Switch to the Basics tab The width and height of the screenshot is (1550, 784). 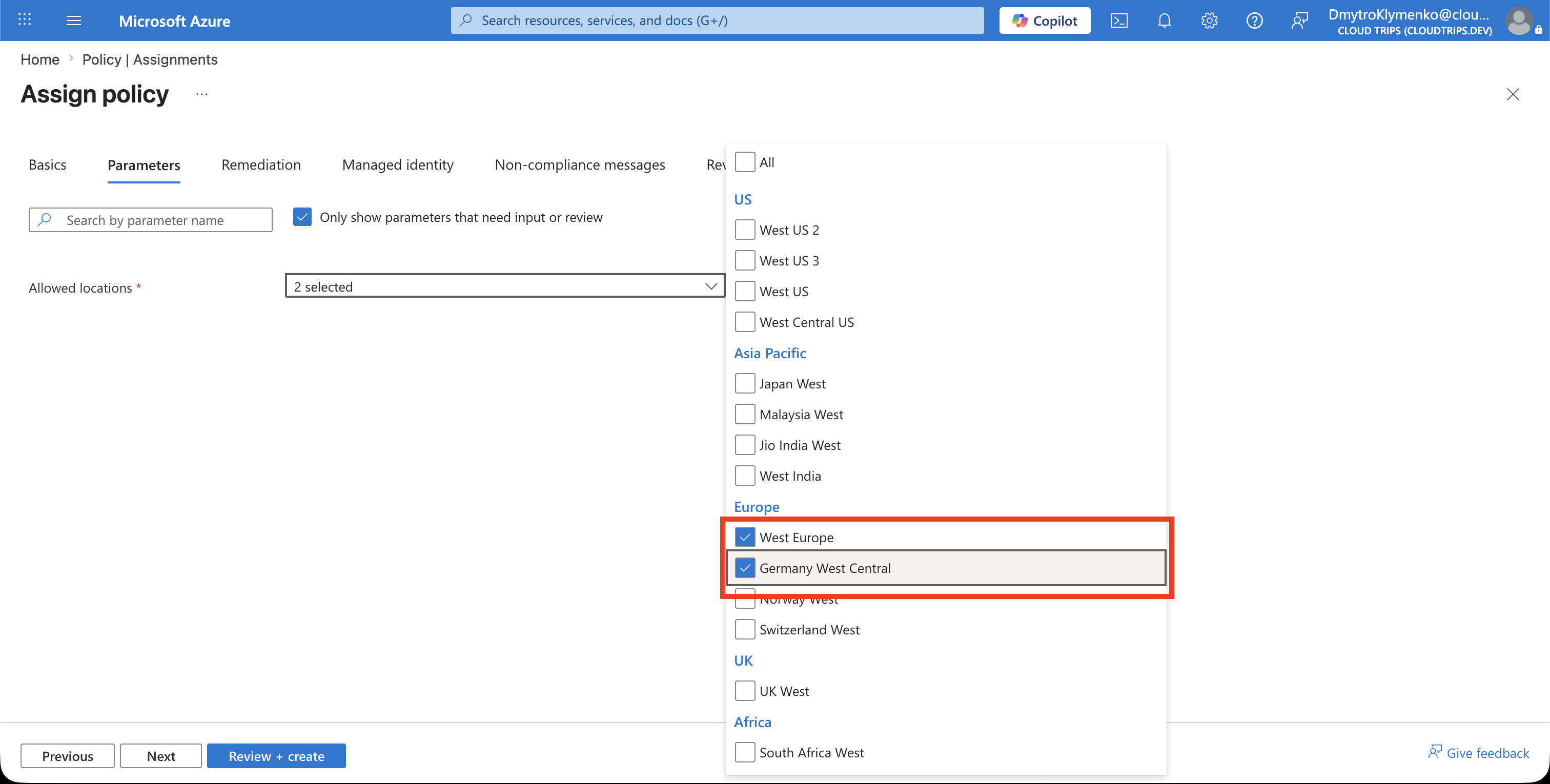click(x=48, y=165)
